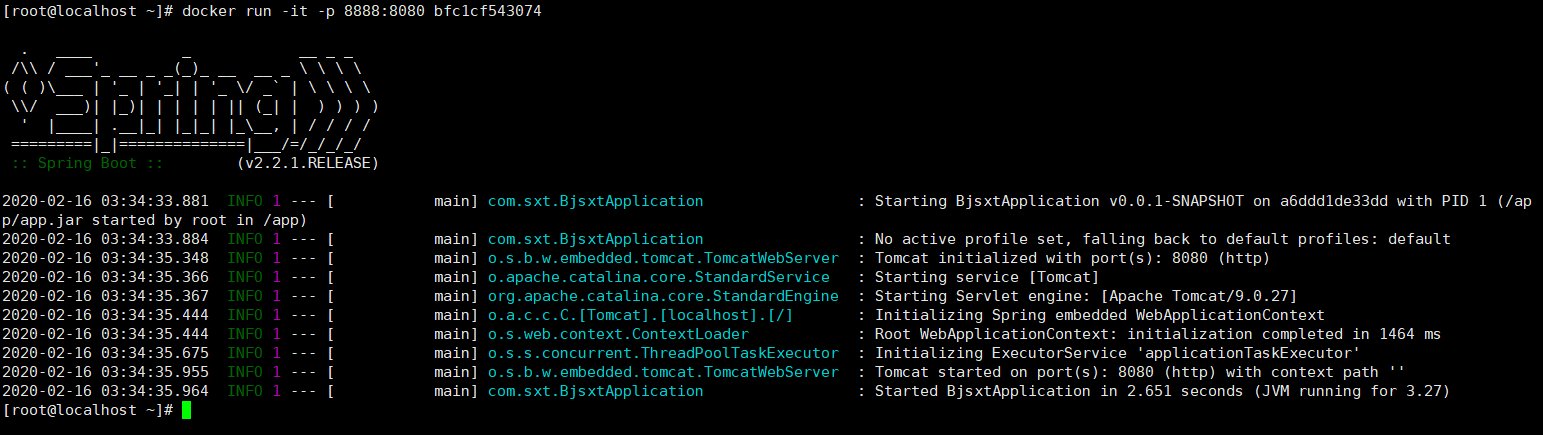This screenshot has height=435, width=1543.
Task: Click the green terminal cursor block
Action: (x=186, y=410)
